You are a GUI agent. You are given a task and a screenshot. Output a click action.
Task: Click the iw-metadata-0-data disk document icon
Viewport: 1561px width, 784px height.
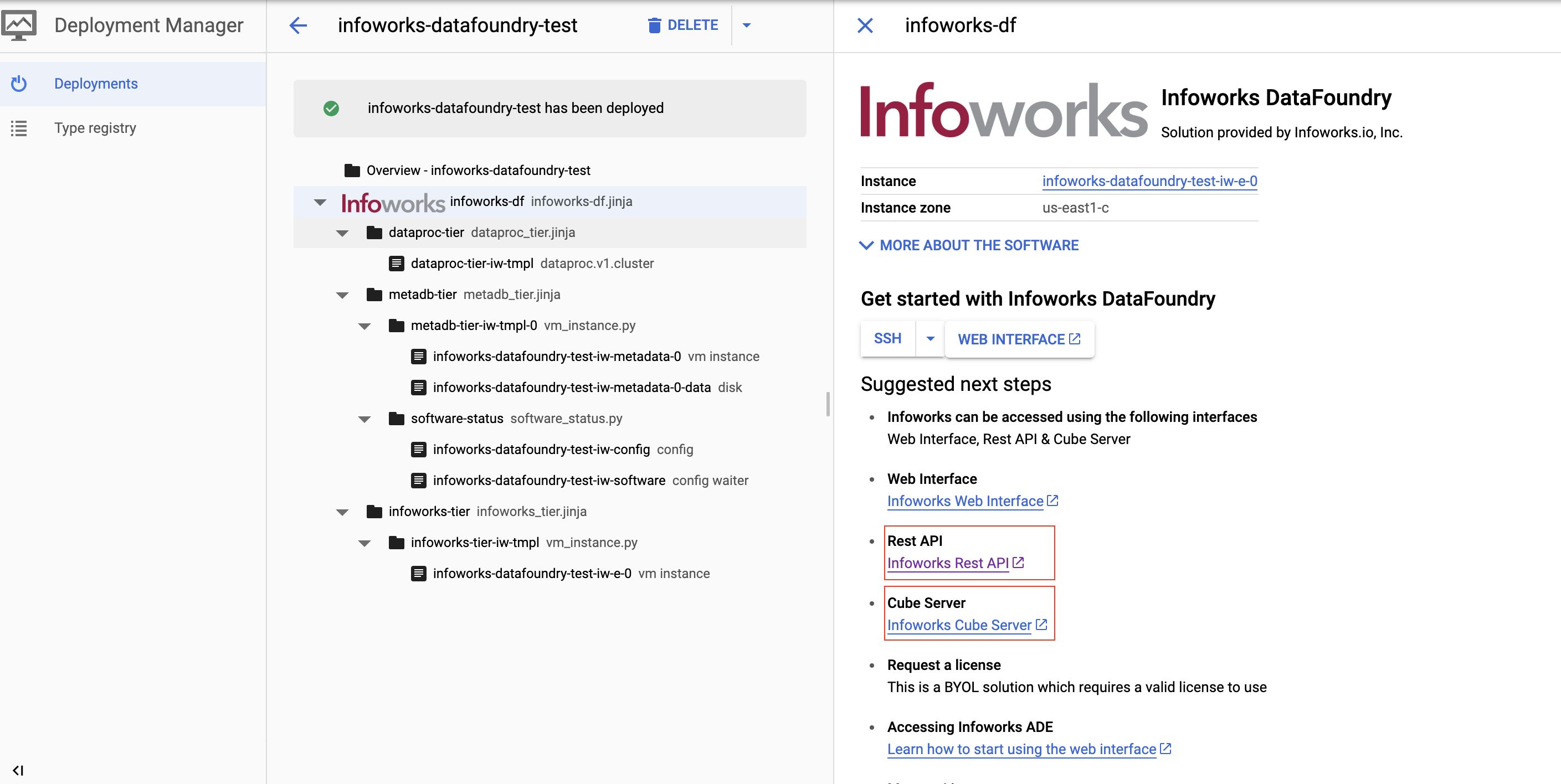(x=419, y=387)
